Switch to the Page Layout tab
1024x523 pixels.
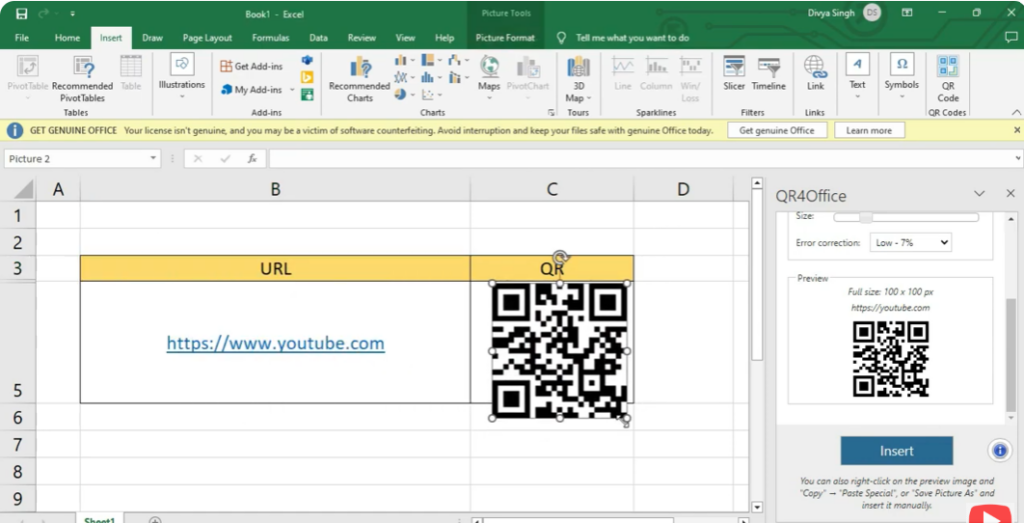[208, 38]
